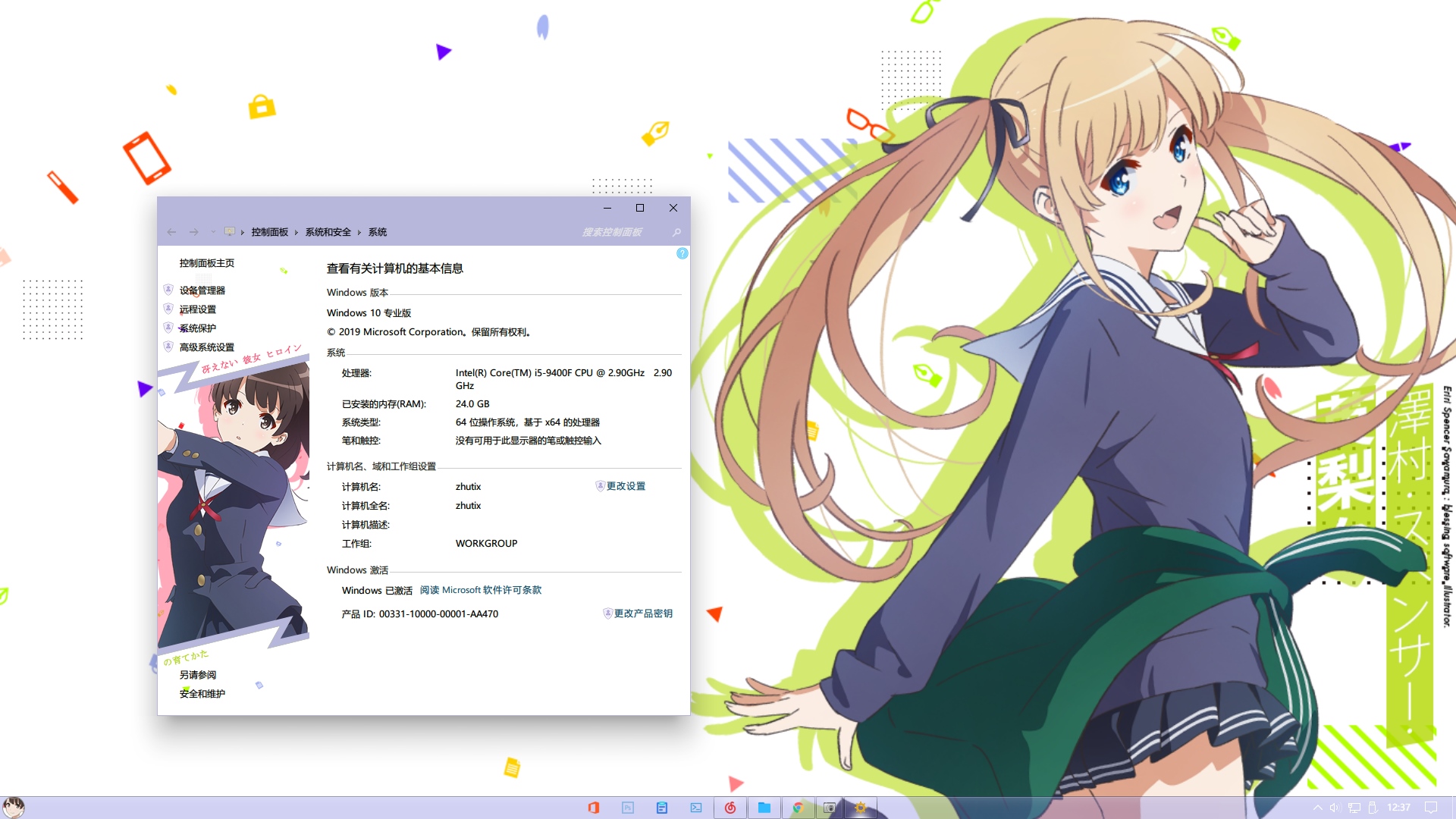
Task: Switch to the gear settings taskbar app
Action: pos(861,808)
